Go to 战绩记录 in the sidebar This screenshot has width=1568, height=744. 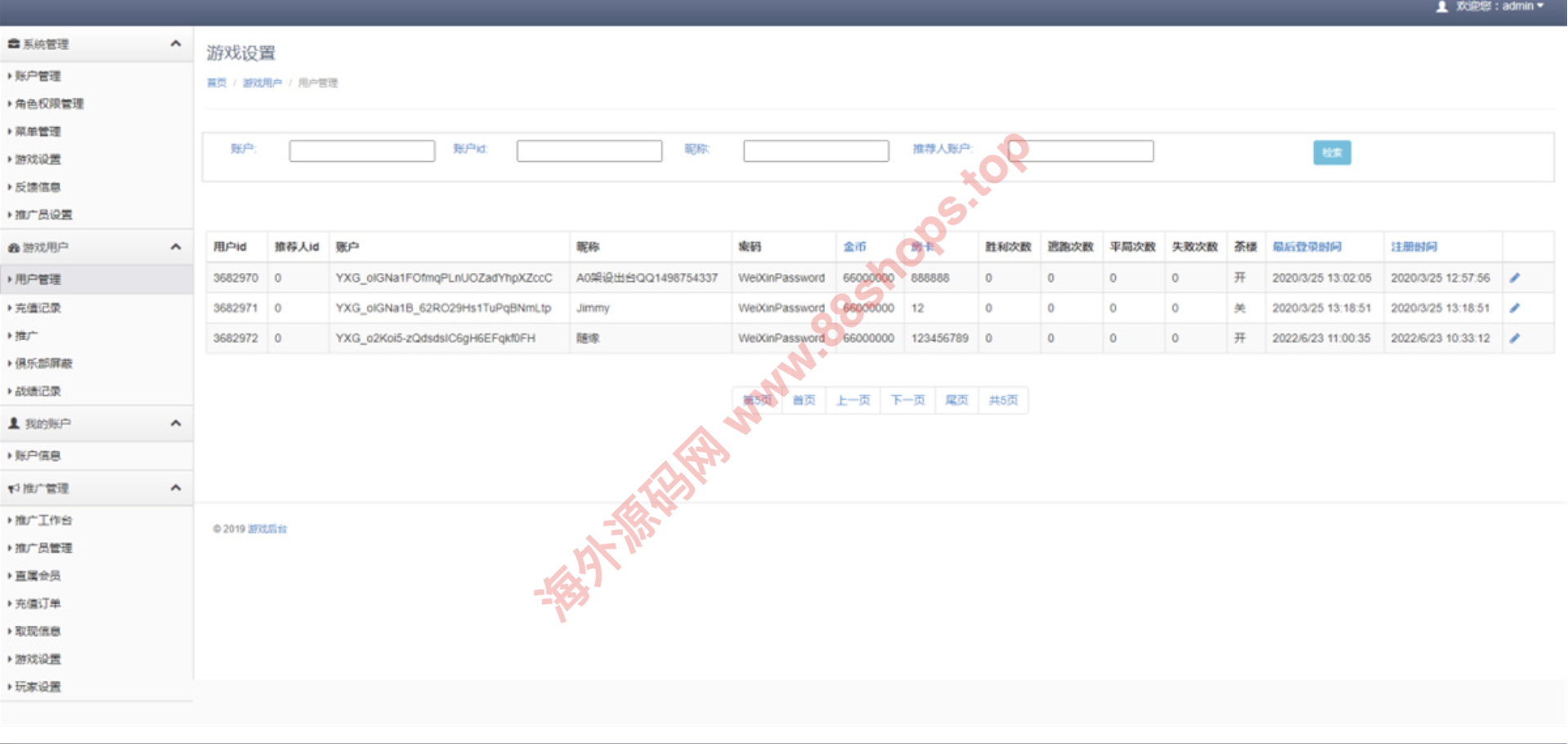(x=38, y=392)
